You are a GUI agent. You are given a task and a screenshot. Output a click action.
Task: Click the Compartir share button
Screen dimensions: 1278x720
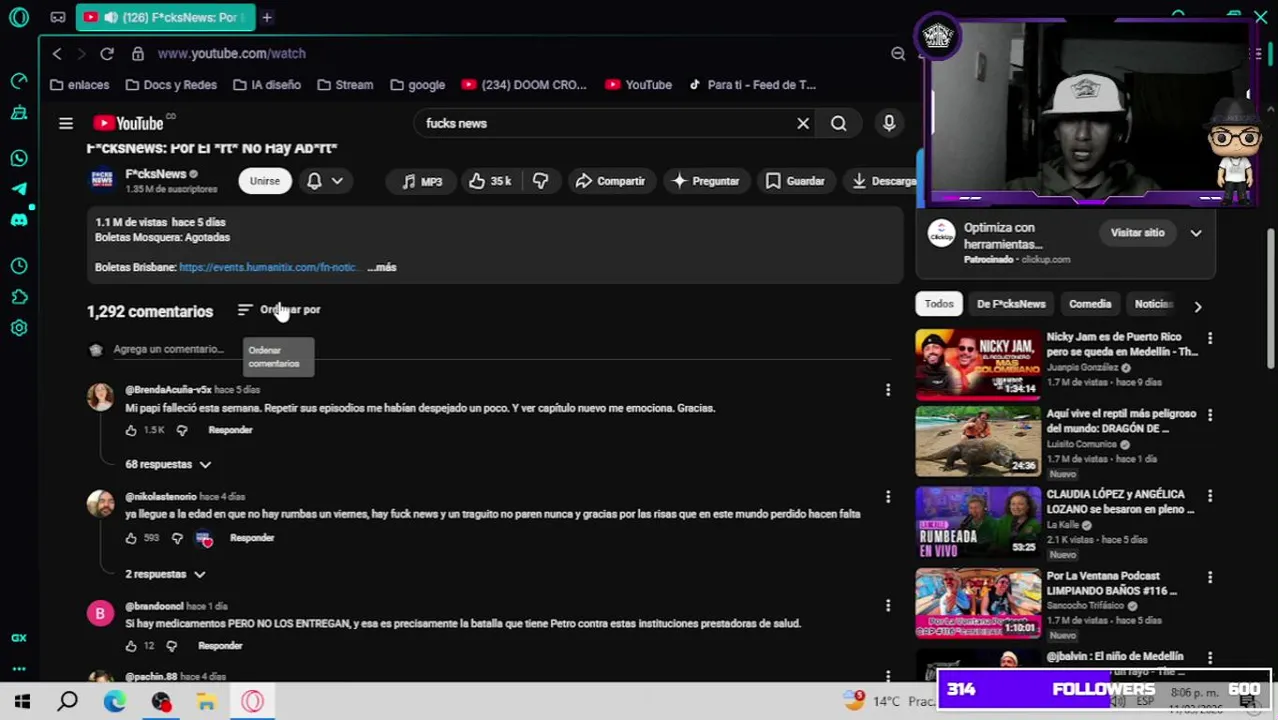point(610,181)
